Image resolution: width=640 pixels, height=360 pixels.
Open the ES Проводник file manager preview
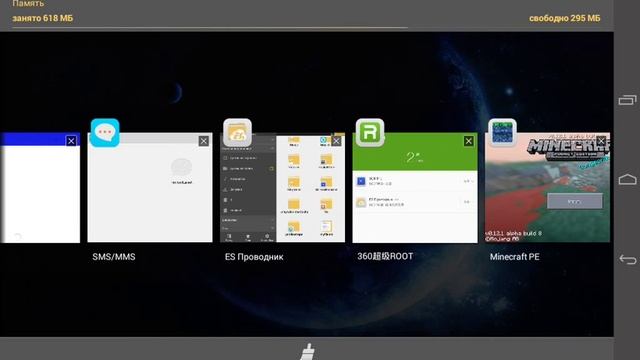click(282, 187)
